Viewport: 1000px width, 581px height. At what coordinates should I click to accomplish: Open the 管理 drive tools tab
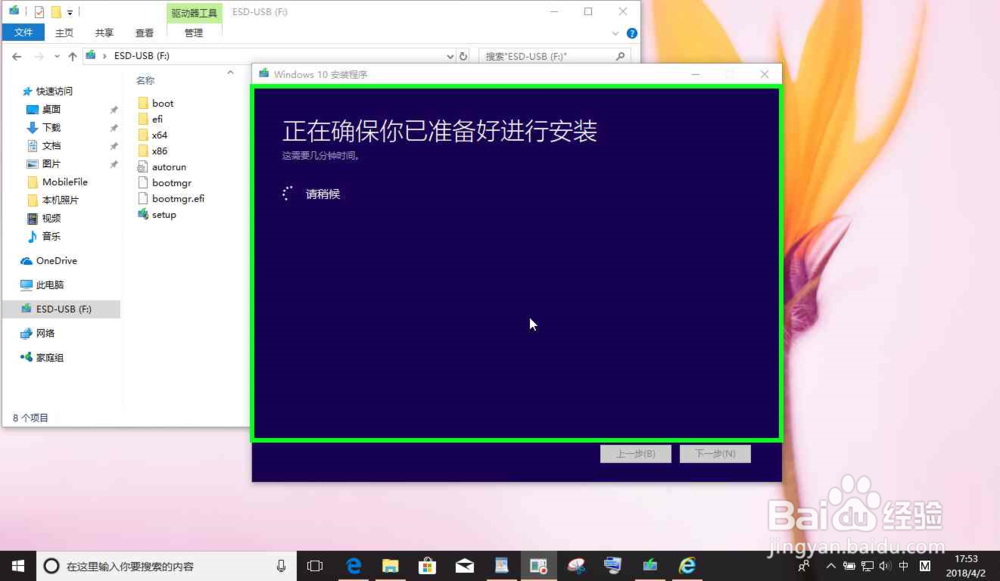pyautogui.click(x=194, y=32)
